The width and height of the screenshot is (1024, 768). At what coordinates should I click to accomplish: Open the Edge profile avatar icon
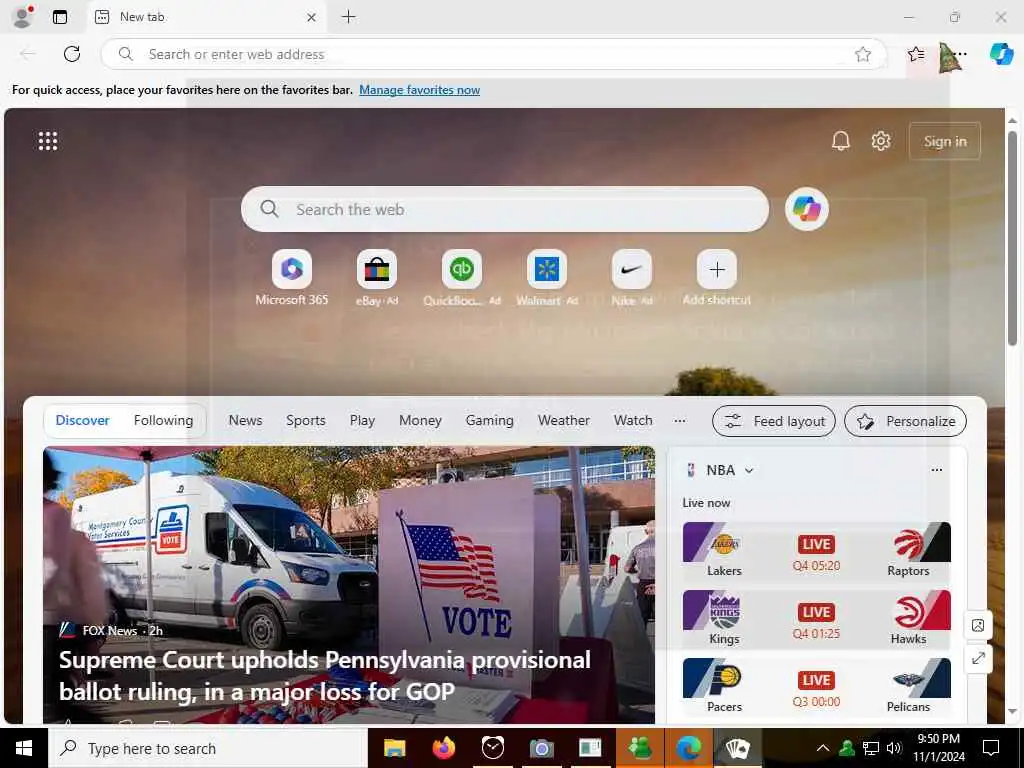coord(23,17)
